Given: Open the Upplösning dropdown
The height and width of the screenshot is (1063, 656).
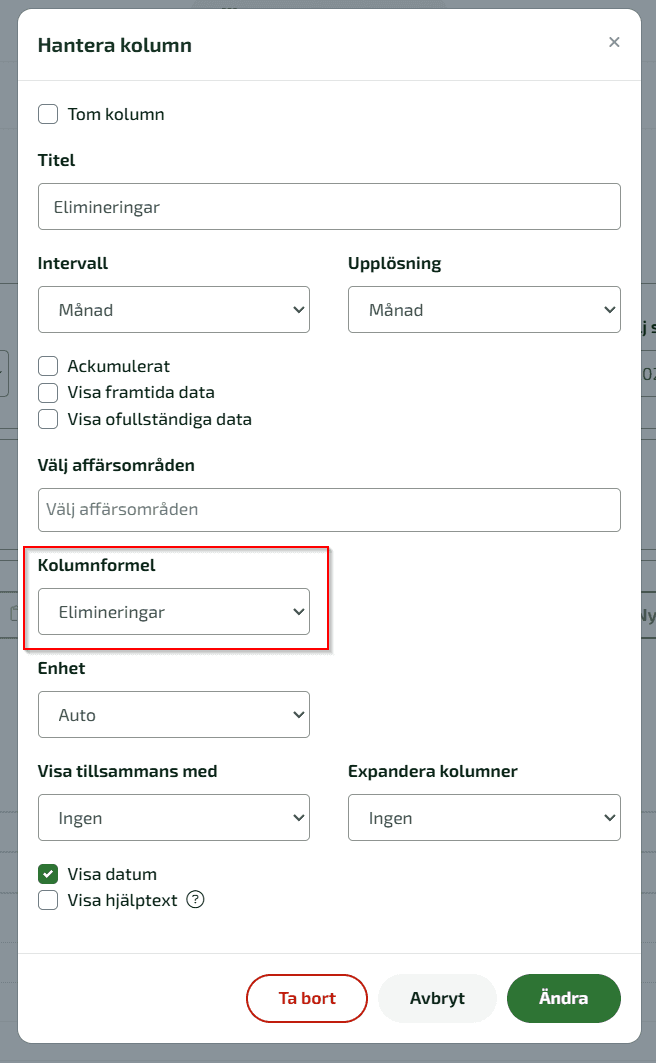Looking at the screenshot, I should point(485,310).
